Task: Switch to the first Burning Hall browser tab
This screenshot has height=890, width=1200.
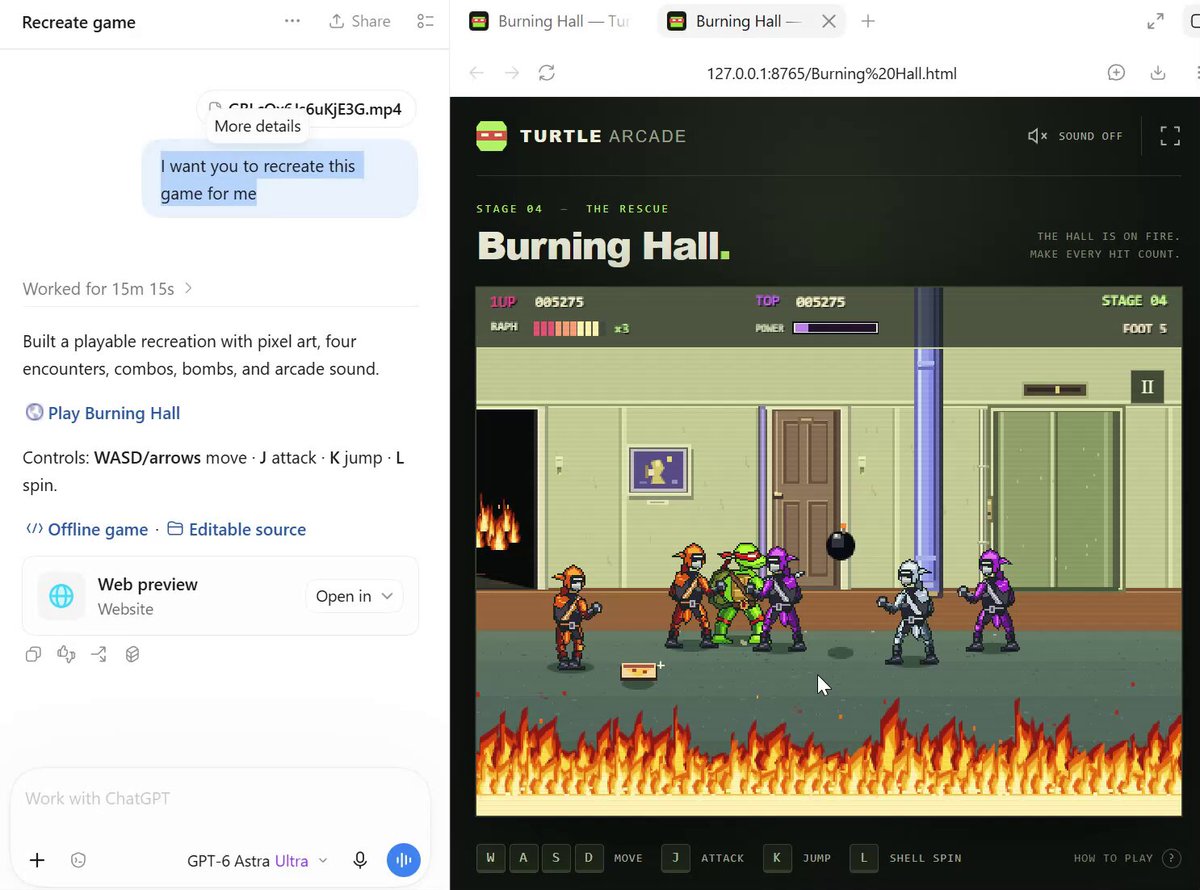Action: coord(550,21)
